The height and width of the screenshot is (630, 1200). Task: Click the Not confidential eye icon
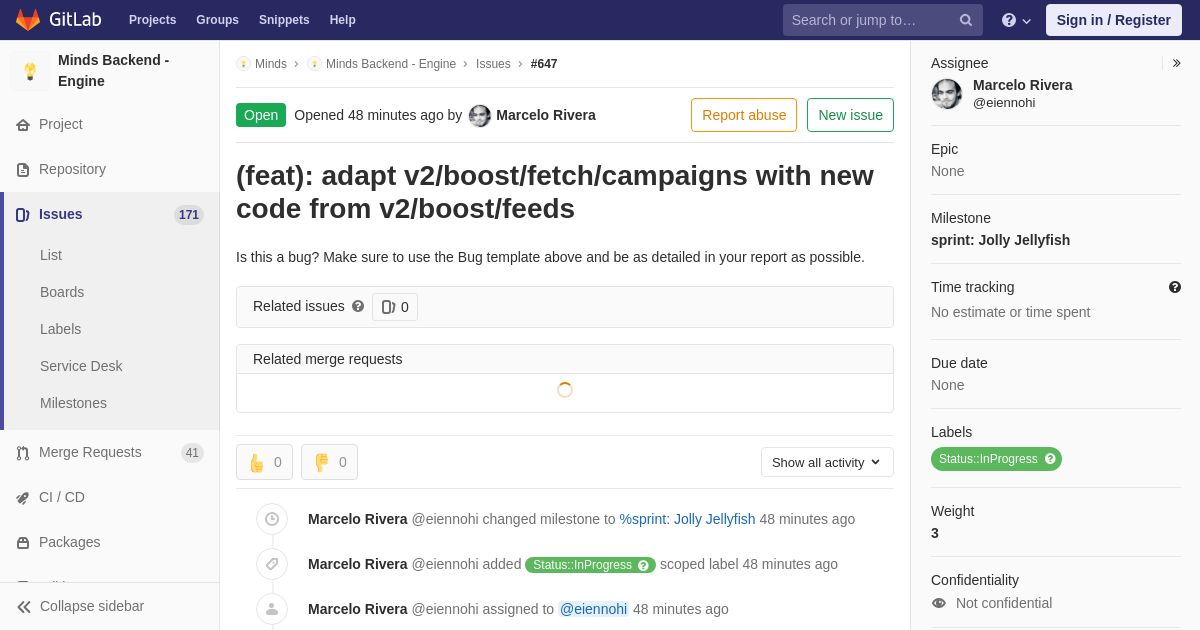[x=939, y=603]
